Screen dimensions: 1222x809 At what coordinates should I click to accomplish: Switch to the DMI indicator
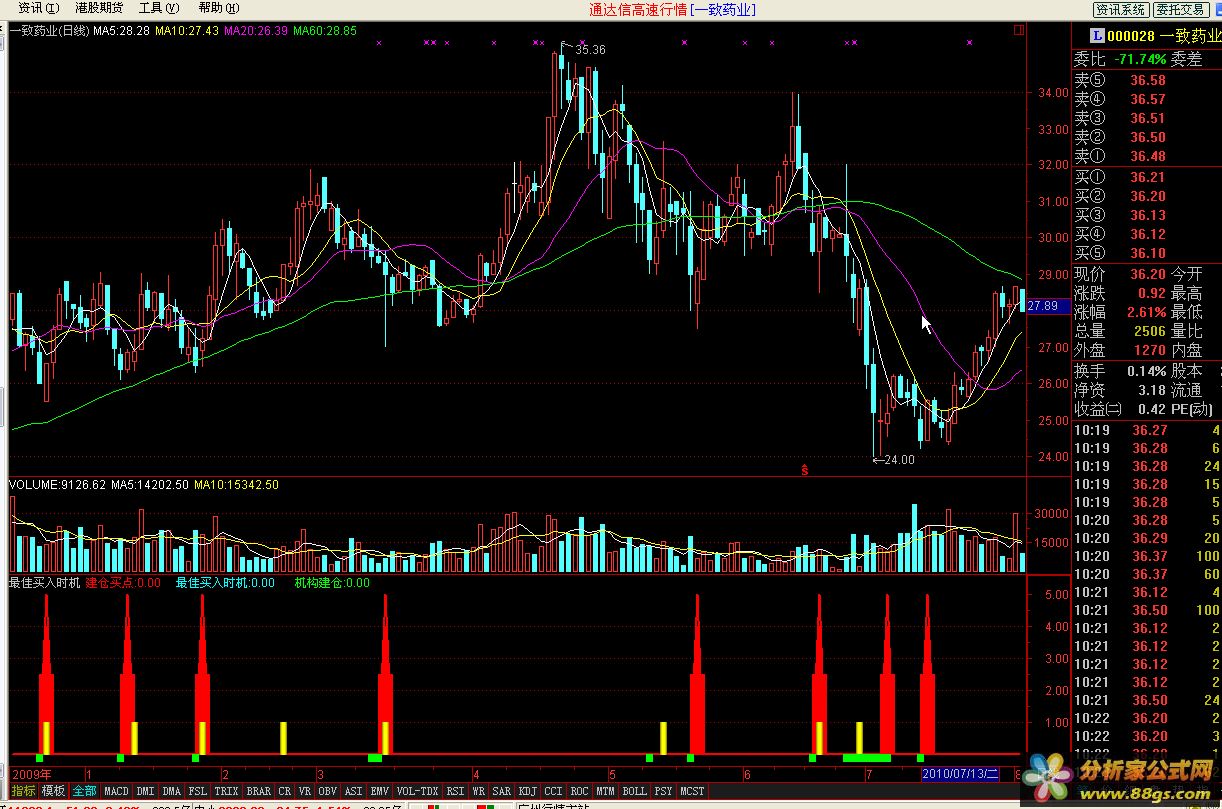point(146,791)
